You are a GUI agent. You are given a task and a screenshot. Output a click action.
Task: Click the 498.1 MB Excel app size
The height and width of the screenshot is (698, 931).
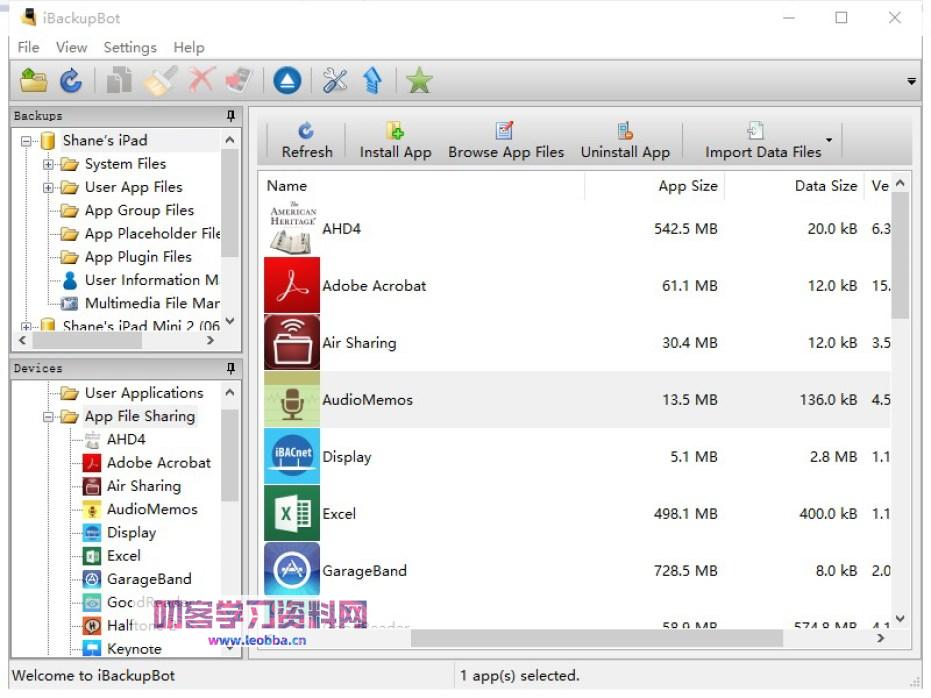(x=685, y=513)
